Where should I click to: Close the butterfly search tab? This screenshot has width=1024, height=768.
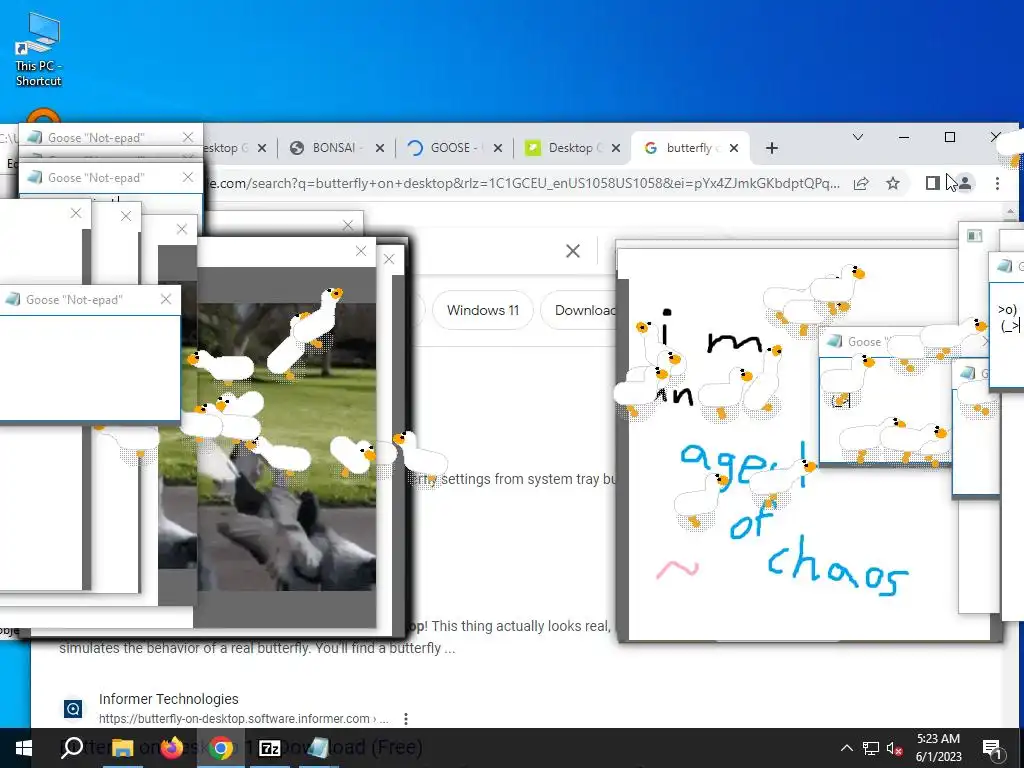click(x=734, y=148)
